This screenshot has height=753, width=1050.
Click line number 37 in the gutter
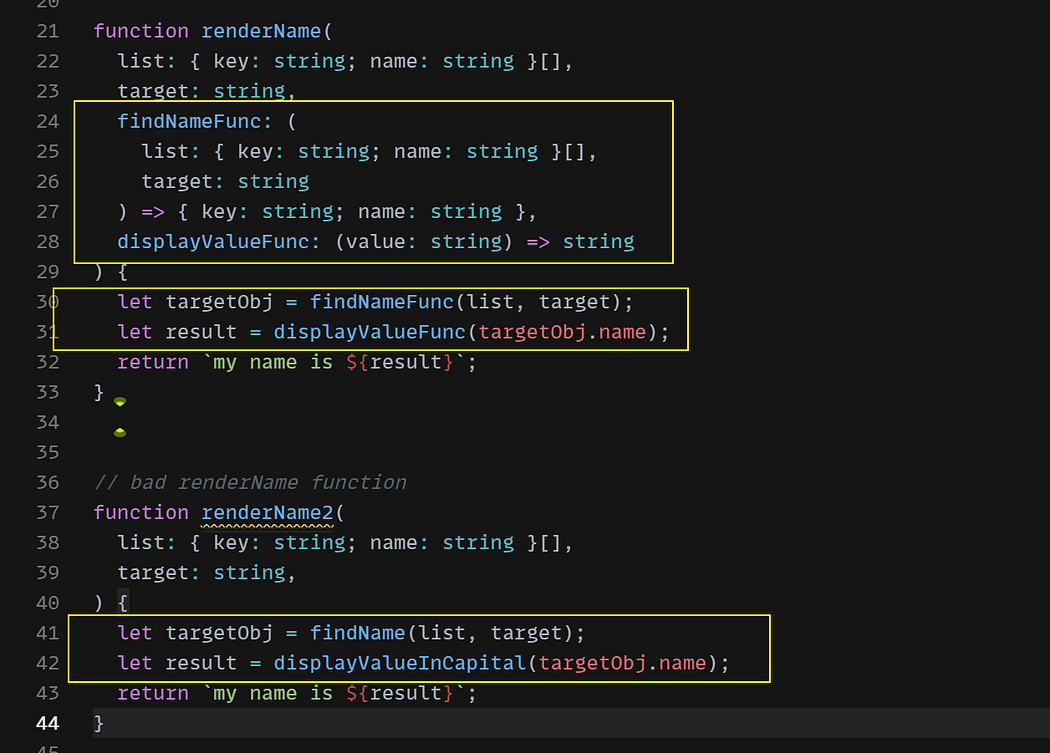48,512
